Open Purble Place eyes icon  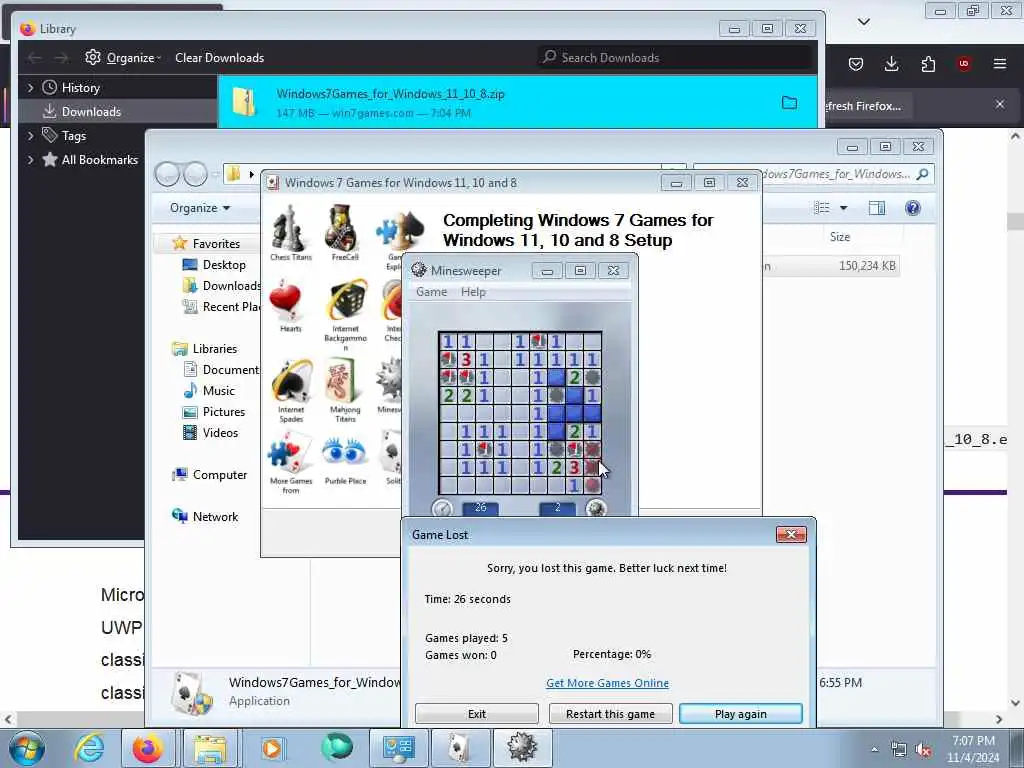point(345,457)
